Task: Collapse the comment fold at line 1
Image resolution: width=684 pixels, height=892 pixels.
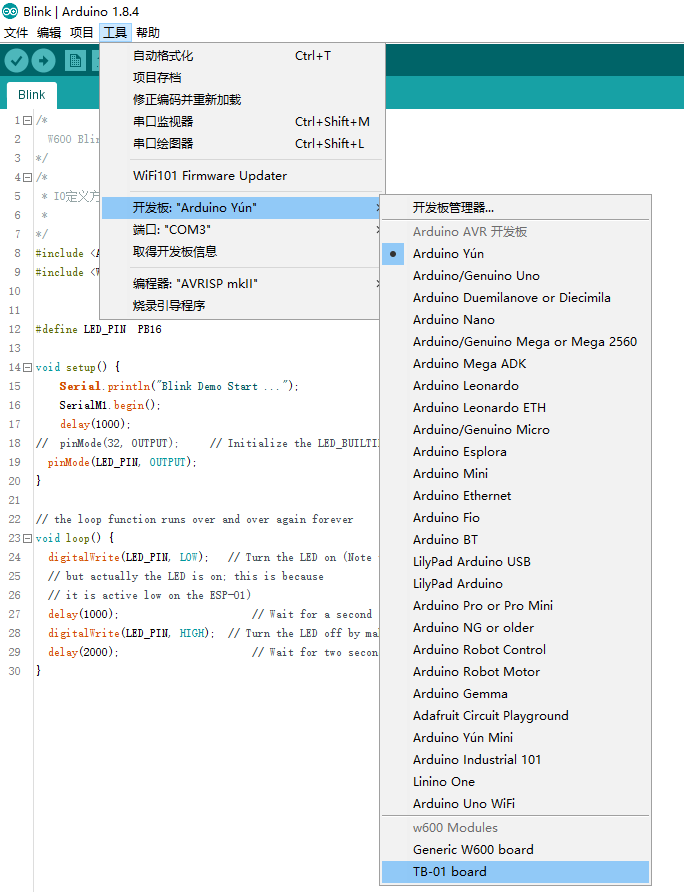Action: pos(27,120)
